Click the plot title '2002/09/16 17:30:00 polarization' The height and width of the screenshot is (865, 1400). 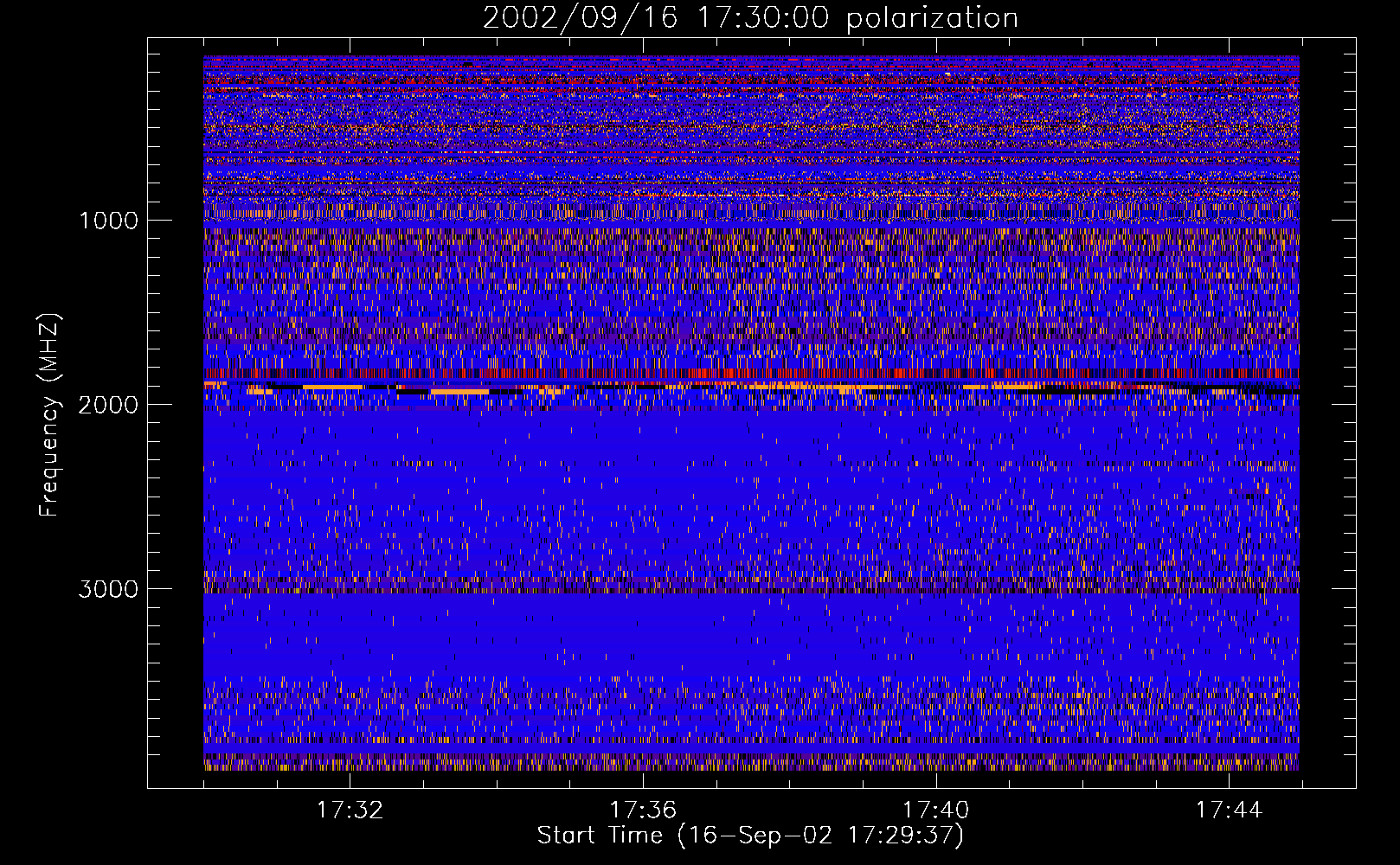[750, 18]
